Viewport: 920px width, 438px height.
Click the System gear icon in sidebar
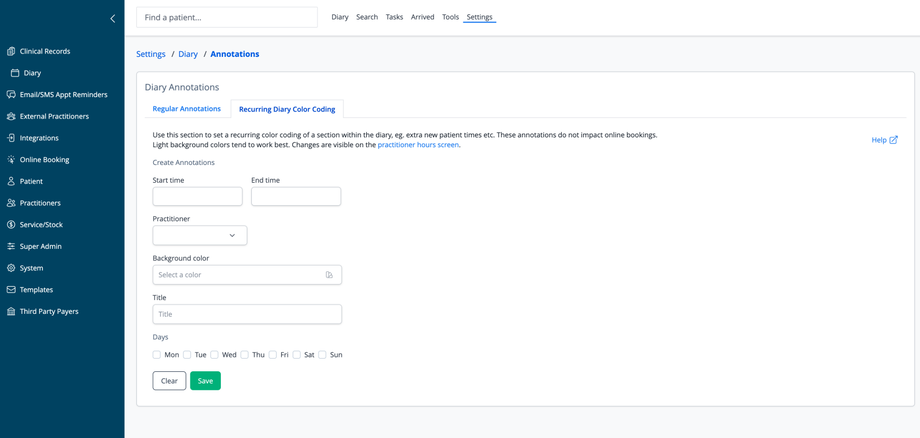pos(11,268)
